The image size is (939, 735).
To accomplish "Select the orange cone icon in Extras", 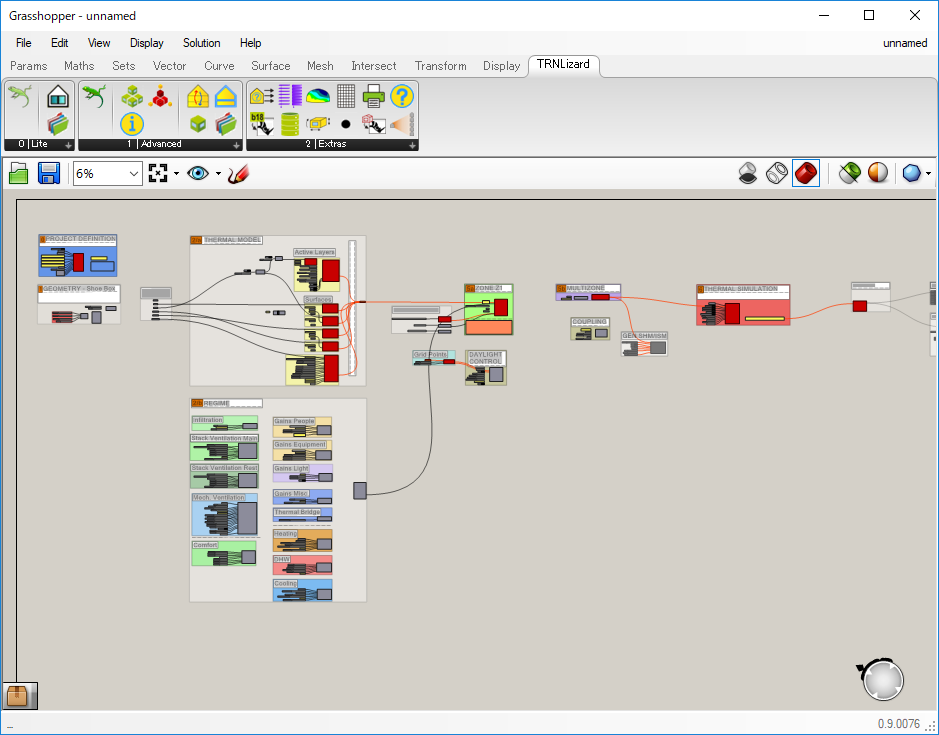I will point(402,124).
